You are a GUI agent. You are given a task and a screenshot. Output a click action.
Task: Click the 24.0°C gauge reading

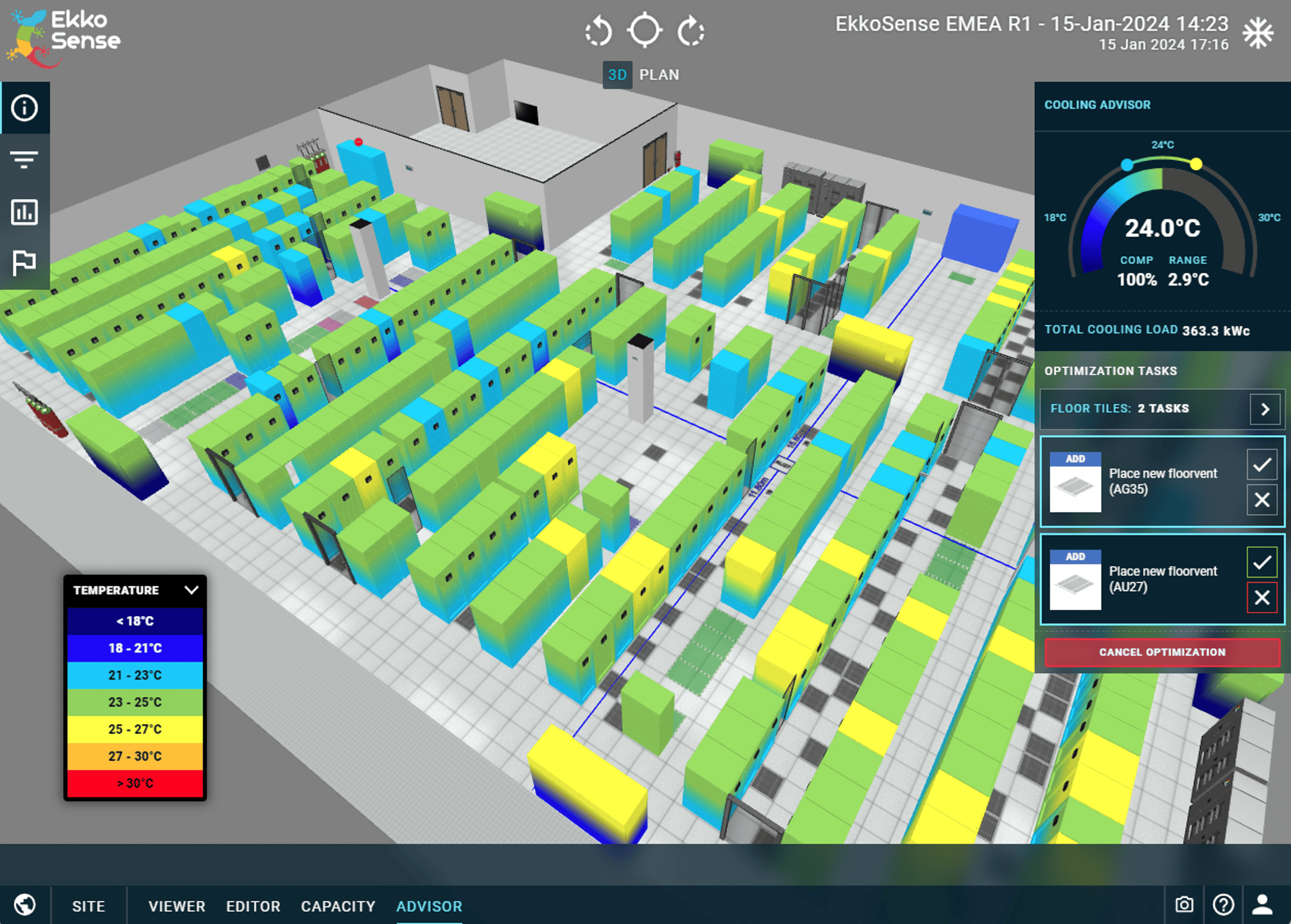[1162, 228]
